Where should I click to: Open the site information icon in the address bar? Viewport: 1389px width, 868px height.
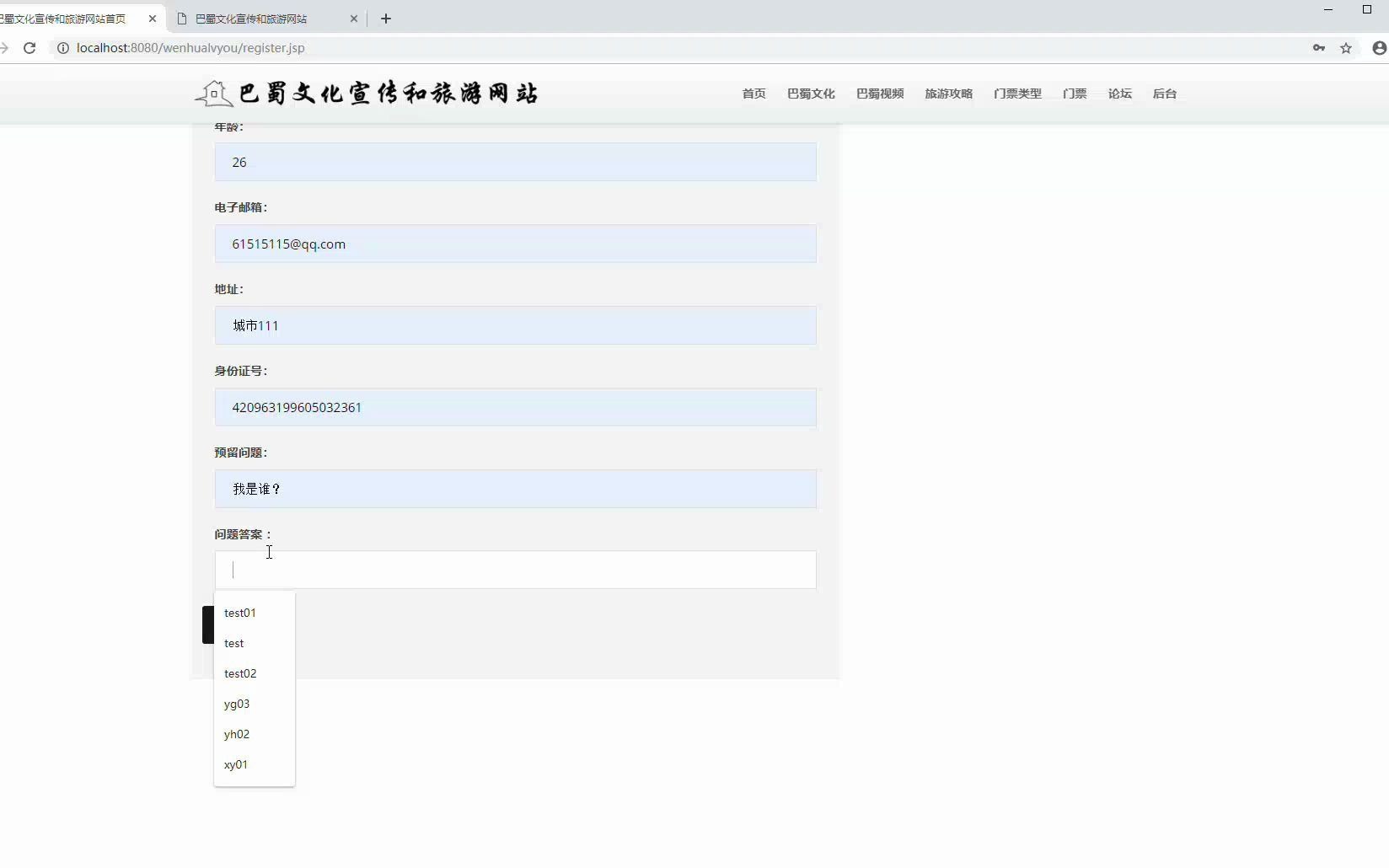pos(62,48)
